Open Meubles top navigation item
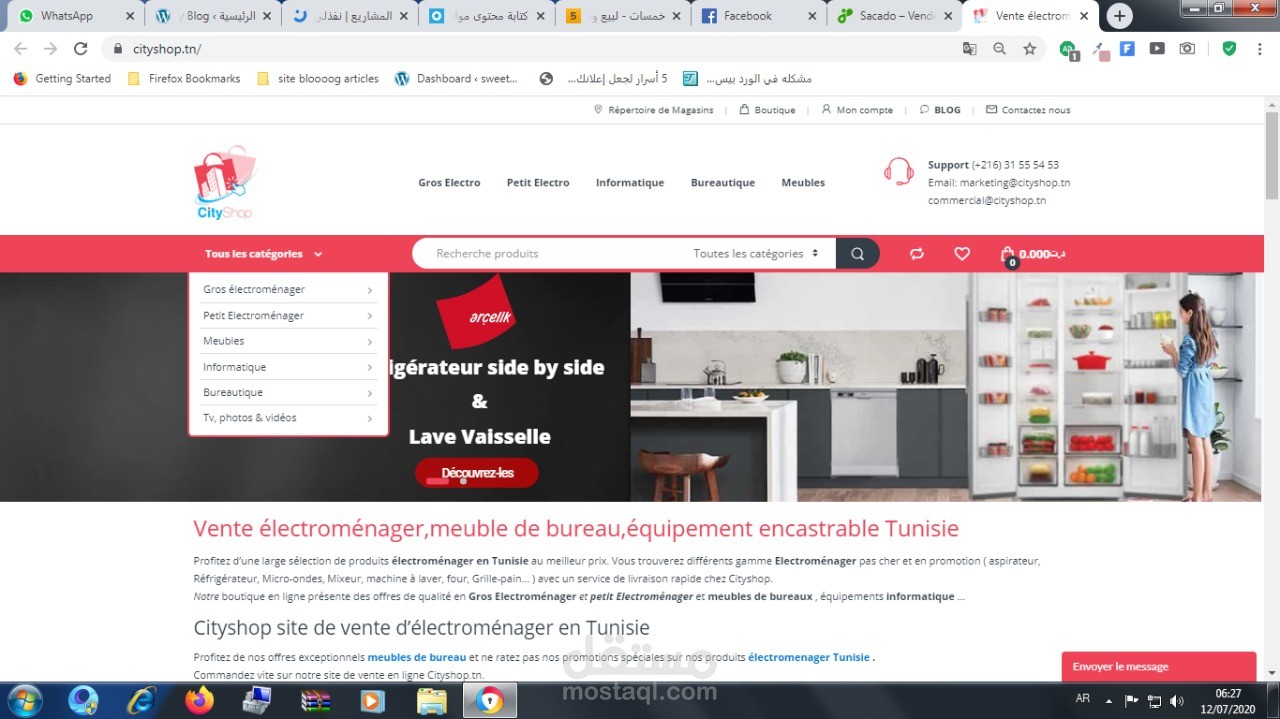 pyautogui.click(x=803, y=183)
